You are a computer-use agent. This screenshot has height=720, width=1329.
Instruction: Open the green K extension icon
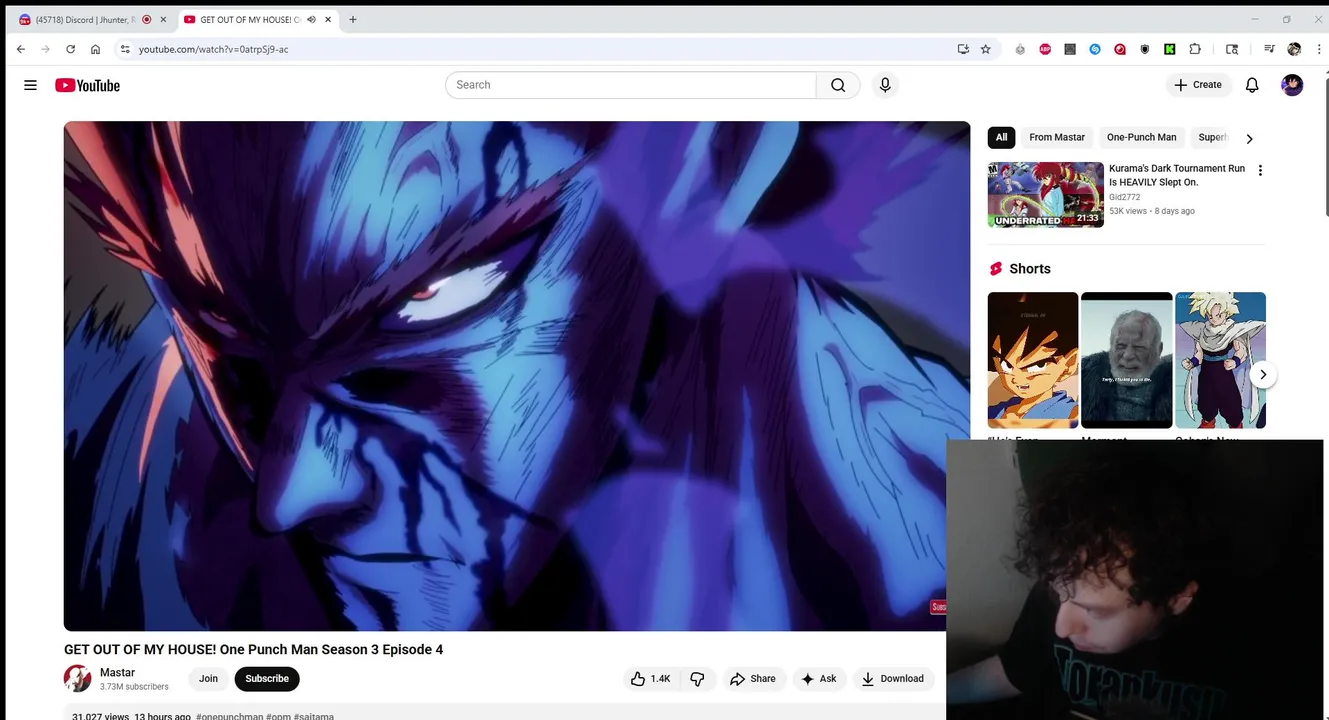click(1169, 49)
